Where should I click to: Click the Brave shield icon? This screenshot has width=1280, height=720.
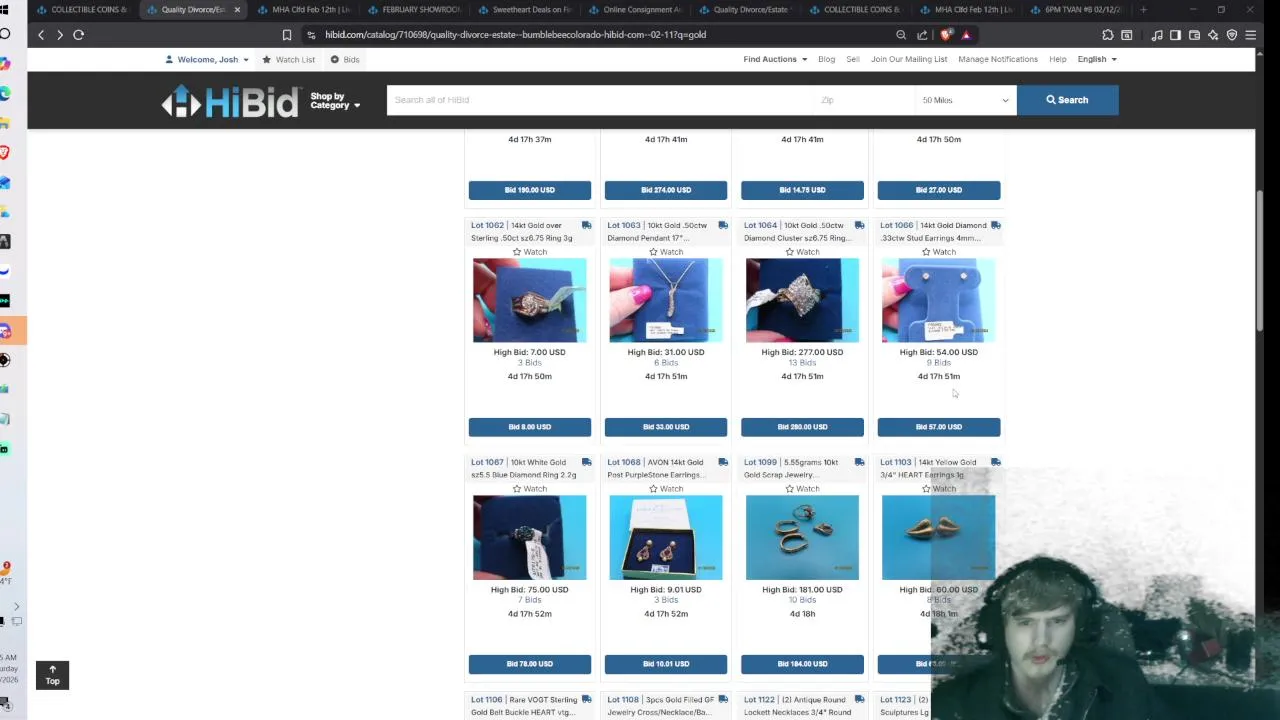946,35
